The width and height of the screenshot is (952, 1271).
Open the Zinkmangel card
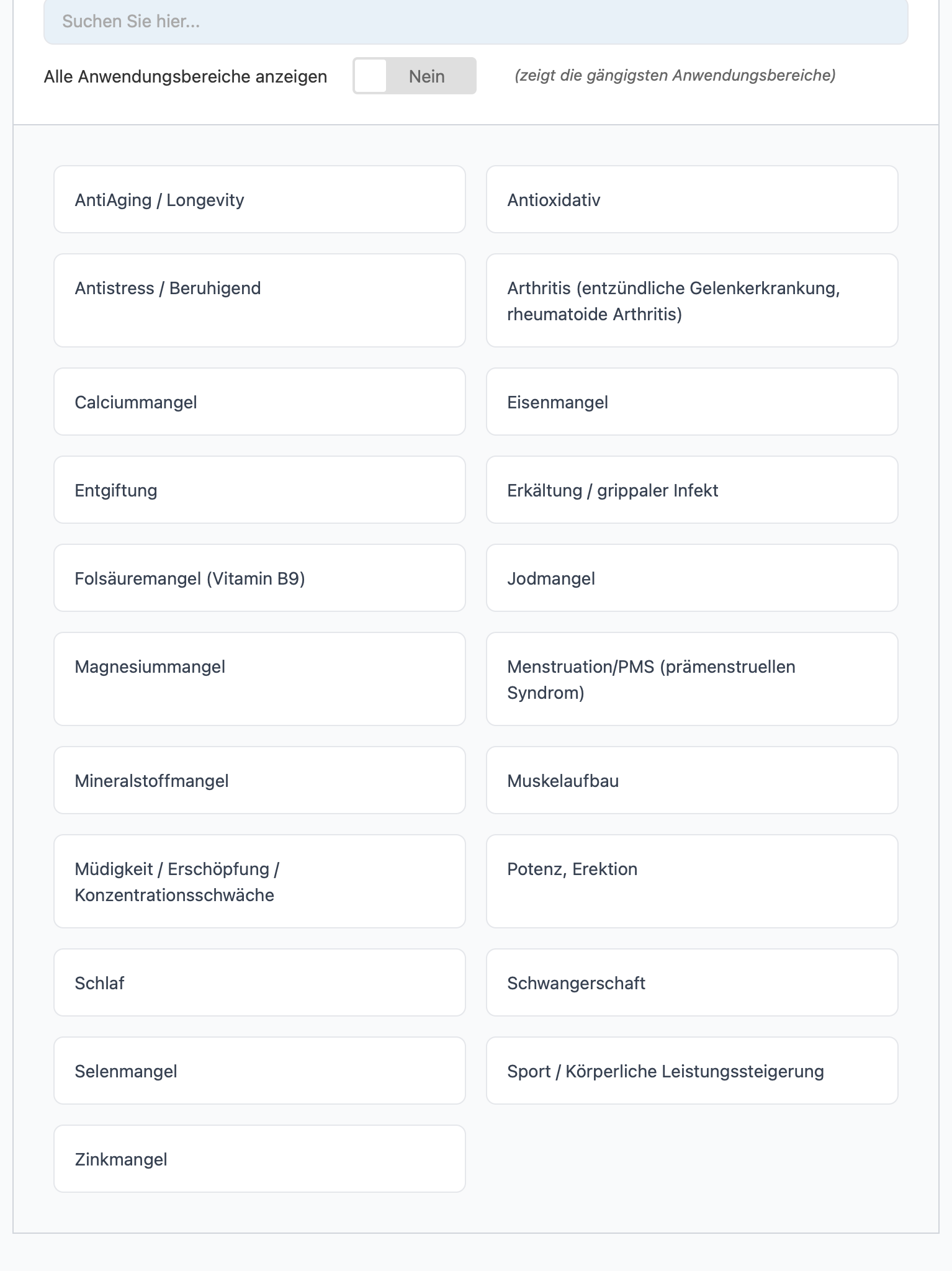click(259, 1159)
